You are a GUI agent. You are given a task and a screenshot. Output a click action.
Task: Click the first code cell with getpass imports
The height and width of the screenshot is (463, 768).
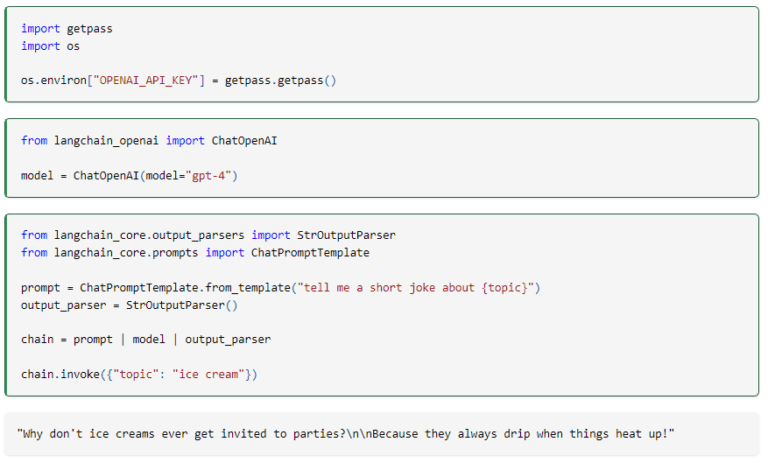click(500, 54)
